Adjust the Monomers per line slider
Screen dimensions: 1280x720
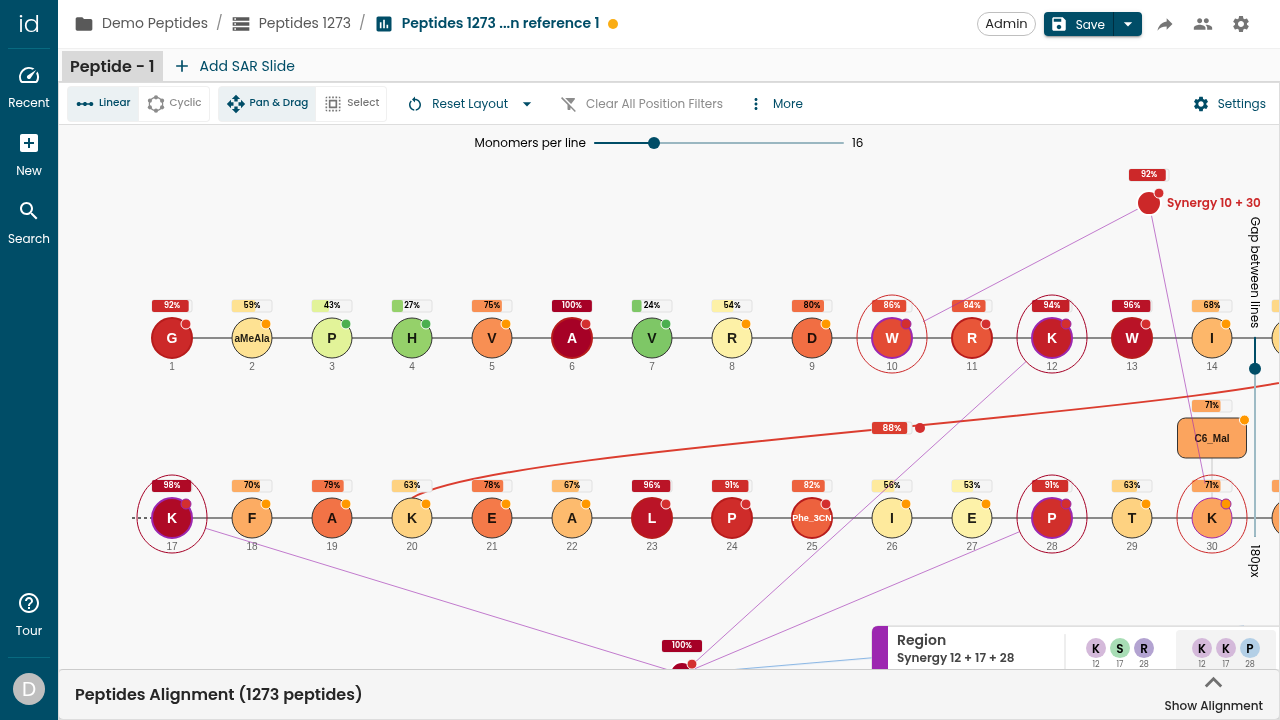pos(654,143)
